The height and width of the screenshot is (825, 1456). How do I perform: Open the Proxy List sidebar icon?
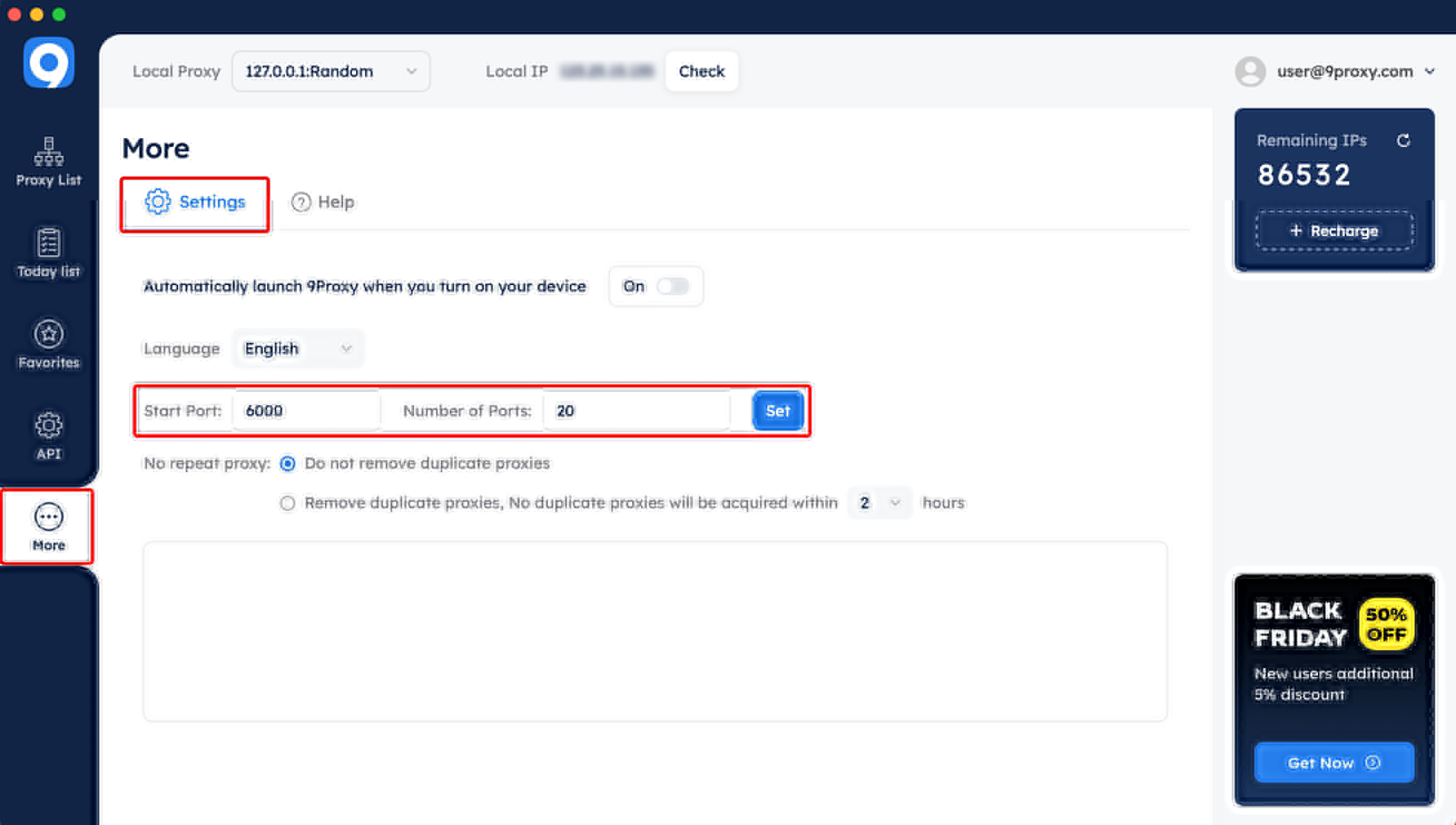pos(49,161)
